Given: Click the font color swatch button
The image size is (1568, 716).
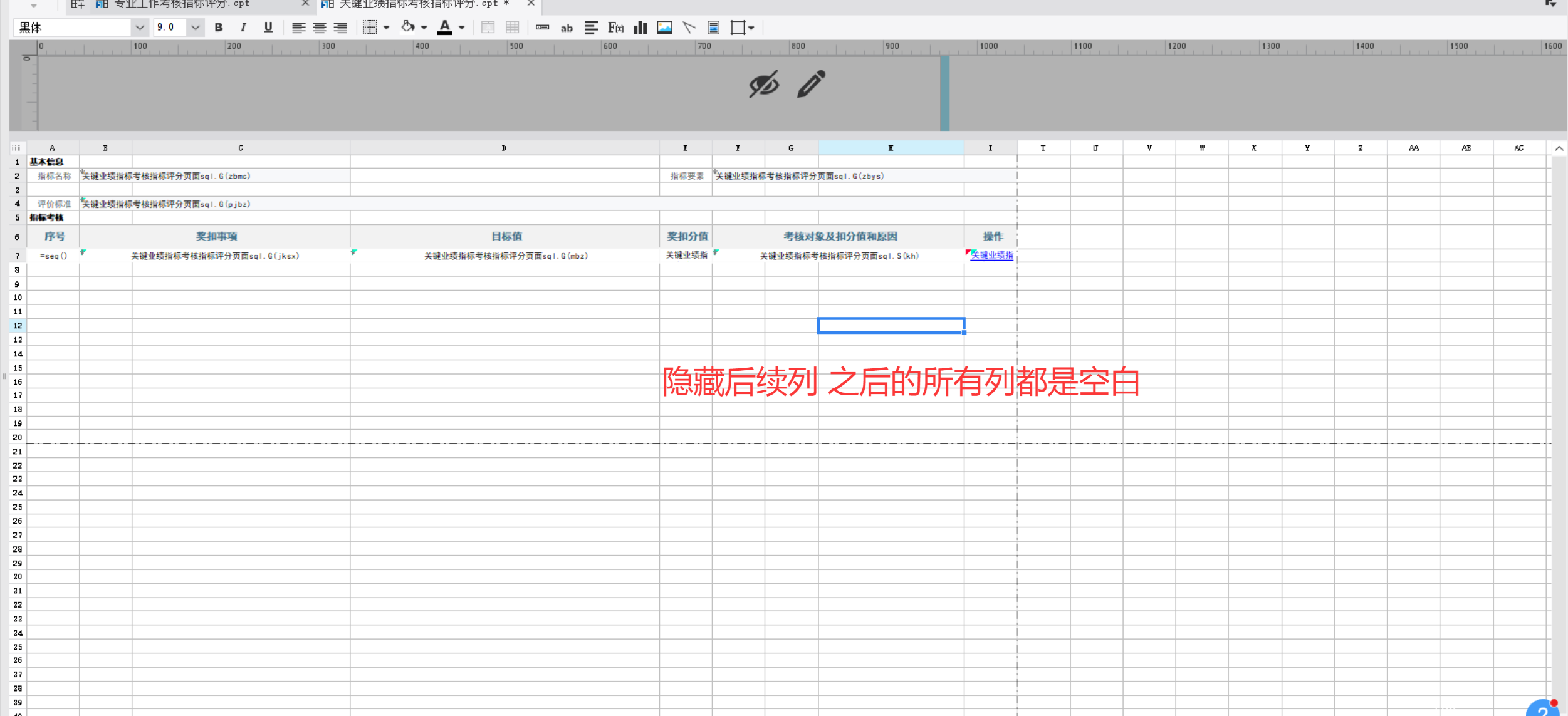Looking at the screenshot, I should 444,28.
